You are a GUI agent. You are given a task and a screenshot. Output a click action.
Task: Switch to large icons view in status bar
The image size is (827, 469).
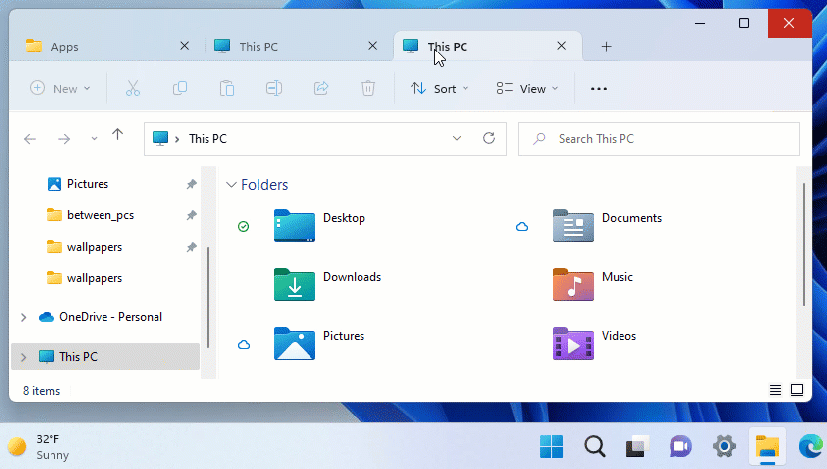pos(797,389)
